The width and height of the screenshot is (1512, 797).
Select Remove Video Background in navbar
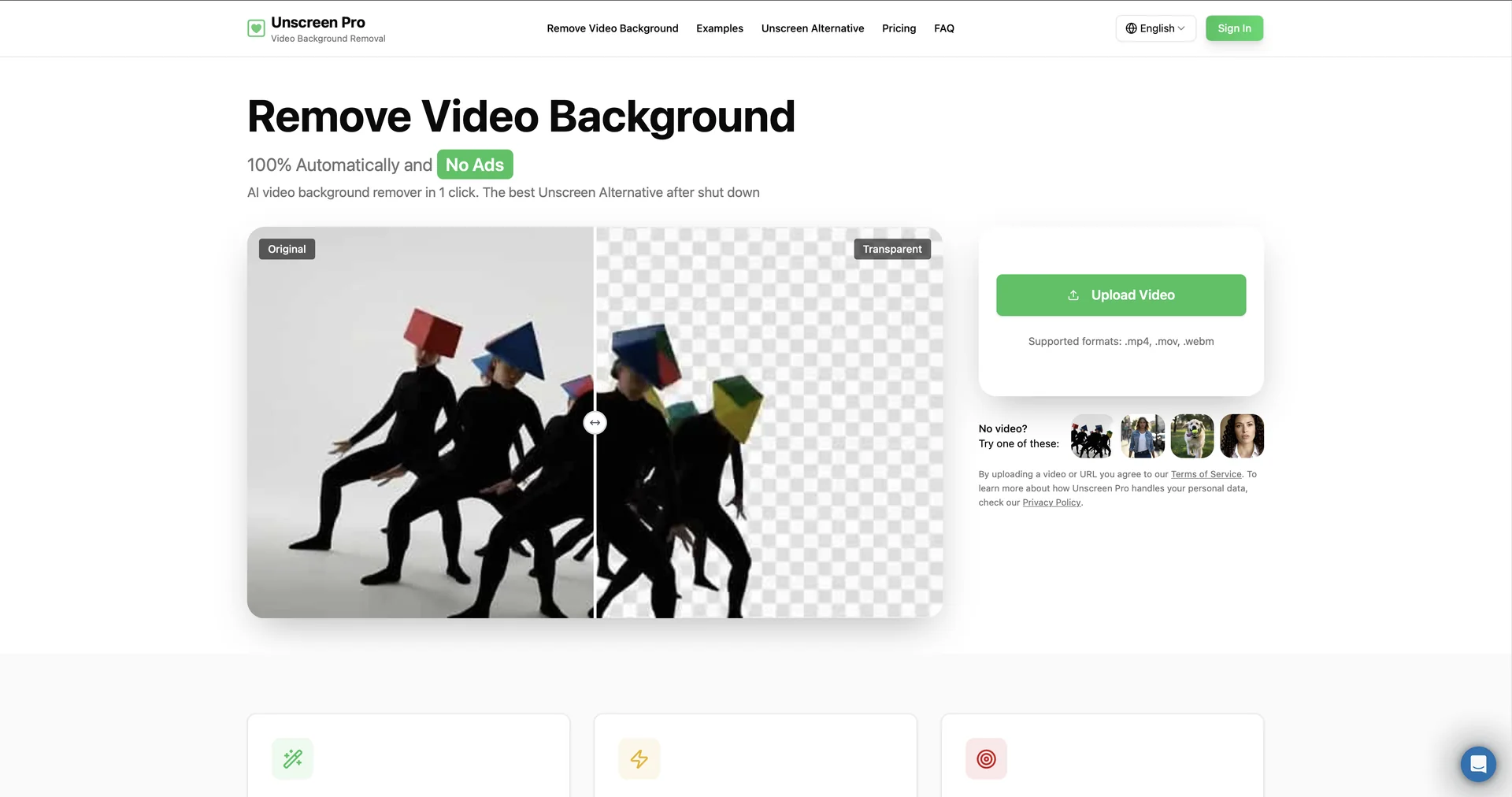point(612,28)
